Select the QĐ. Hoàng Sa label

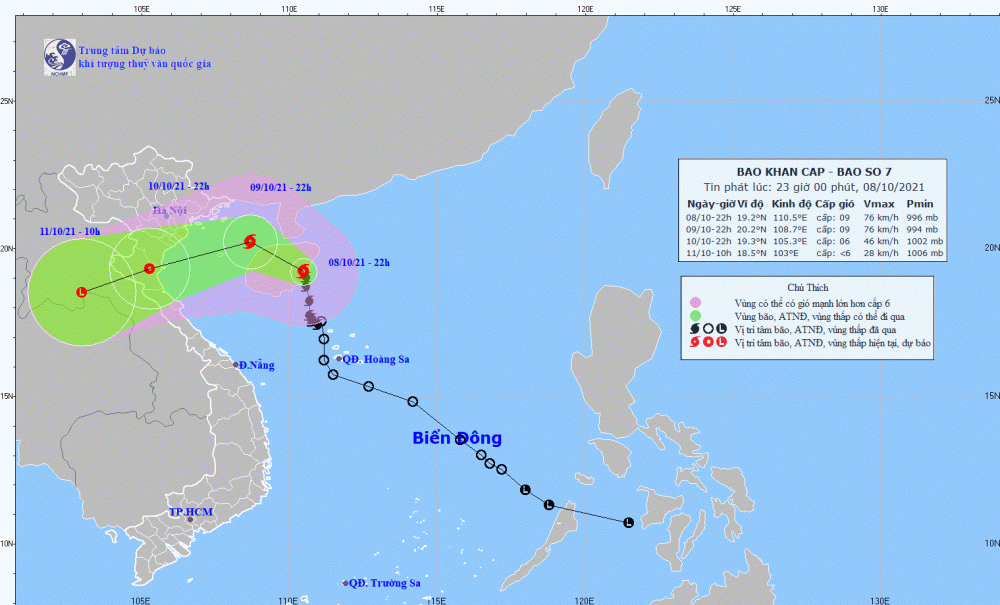(x=374, y=360)
